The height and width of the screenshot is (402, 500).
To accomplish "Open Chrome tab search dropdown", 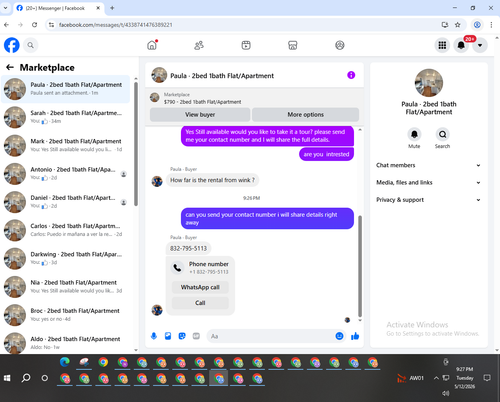I will [5, 8].
